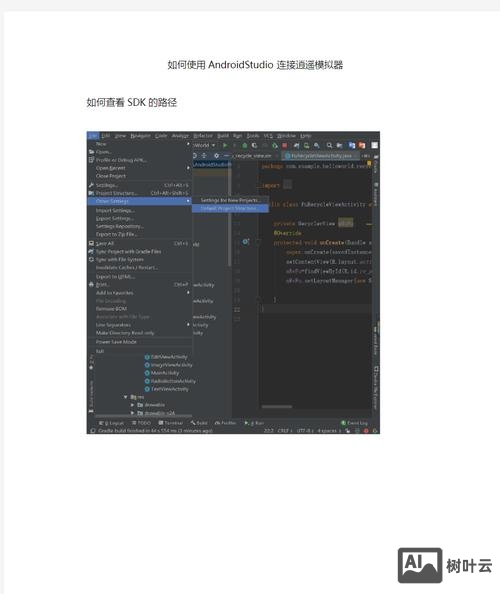Click the Debug app bug icon

245,145
